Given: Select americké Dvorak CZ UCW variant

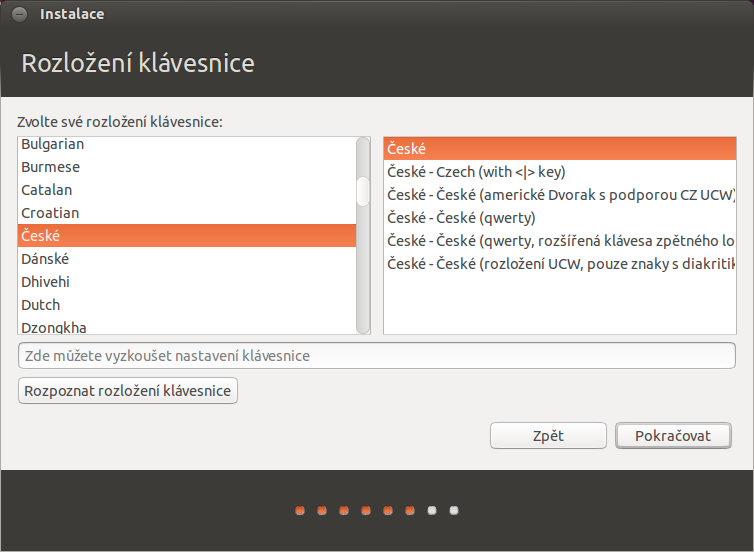Looking at the screenshot, I should tap(560, 195).
